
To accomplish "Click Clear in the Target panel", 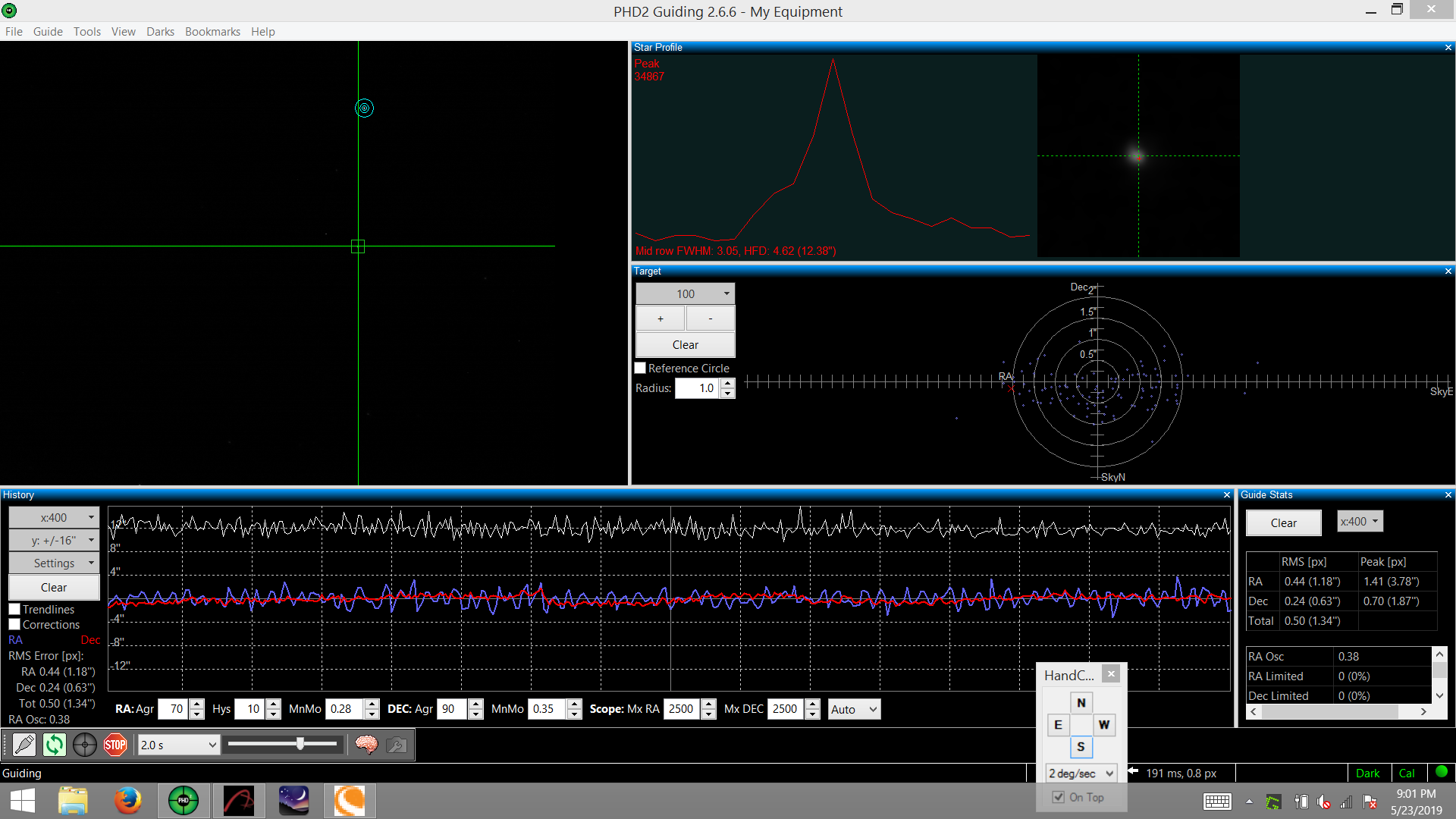I will coord(686,344).
